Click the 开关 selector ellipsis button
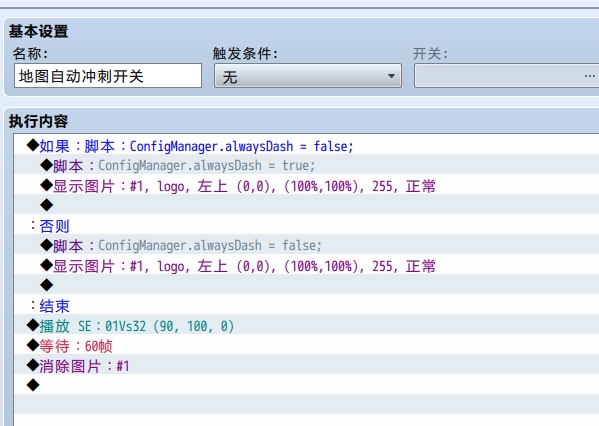This screenshot has width=599, height=426. coord(589,76)
